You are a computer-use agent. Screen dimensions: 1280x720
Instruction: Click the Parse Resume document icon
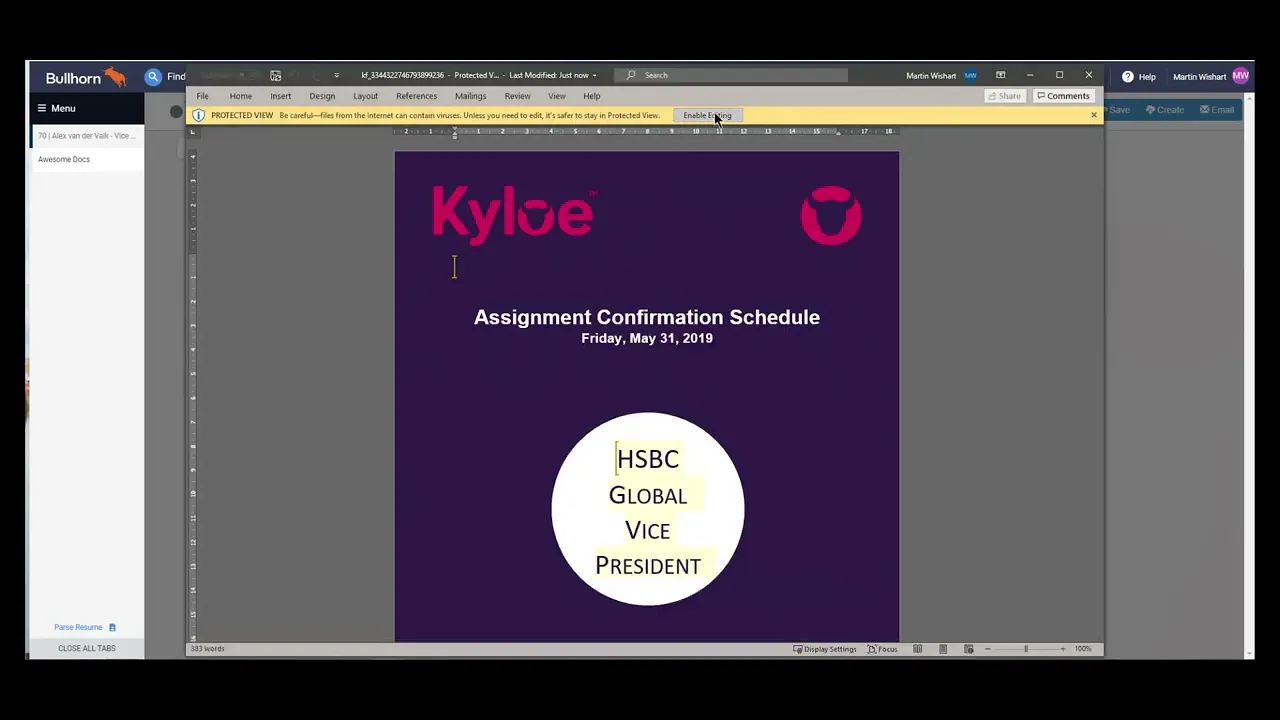(x=112, y=627)
